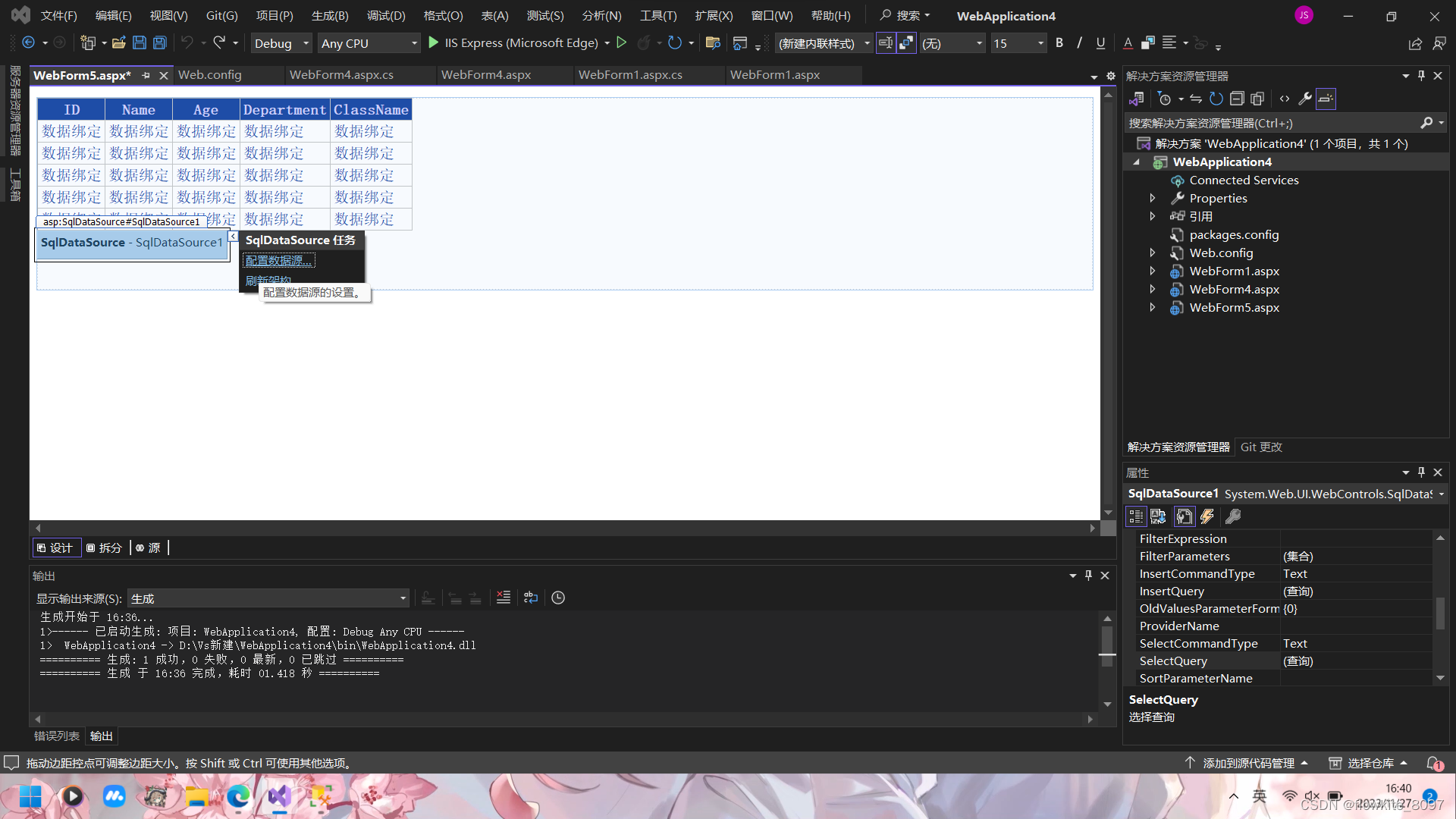Toggle bold formatting in the toolbar

click(1060, 43)
